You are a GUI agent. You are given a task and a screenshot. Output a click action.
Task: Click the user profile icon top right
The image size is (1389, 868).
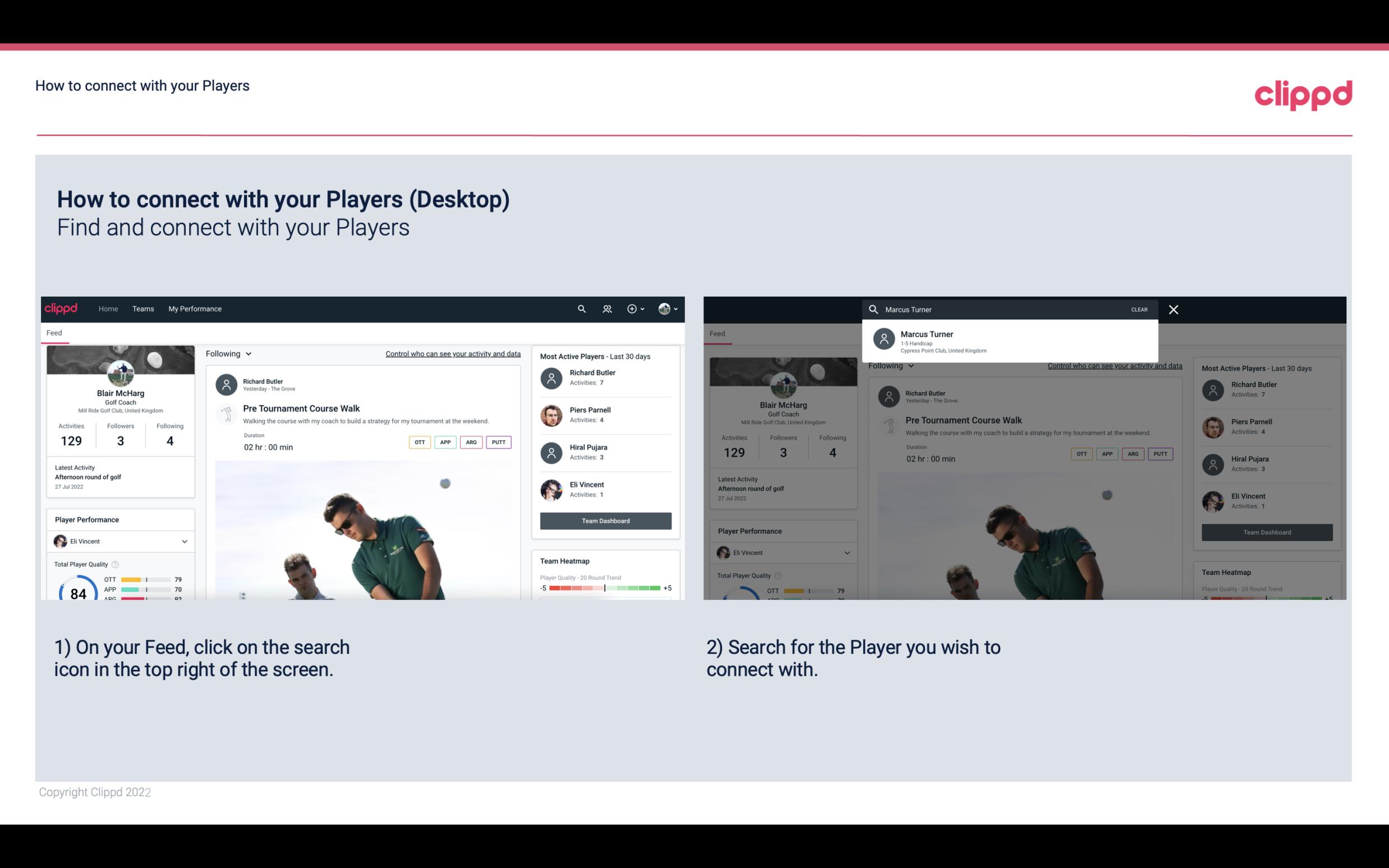click(665, 308)
